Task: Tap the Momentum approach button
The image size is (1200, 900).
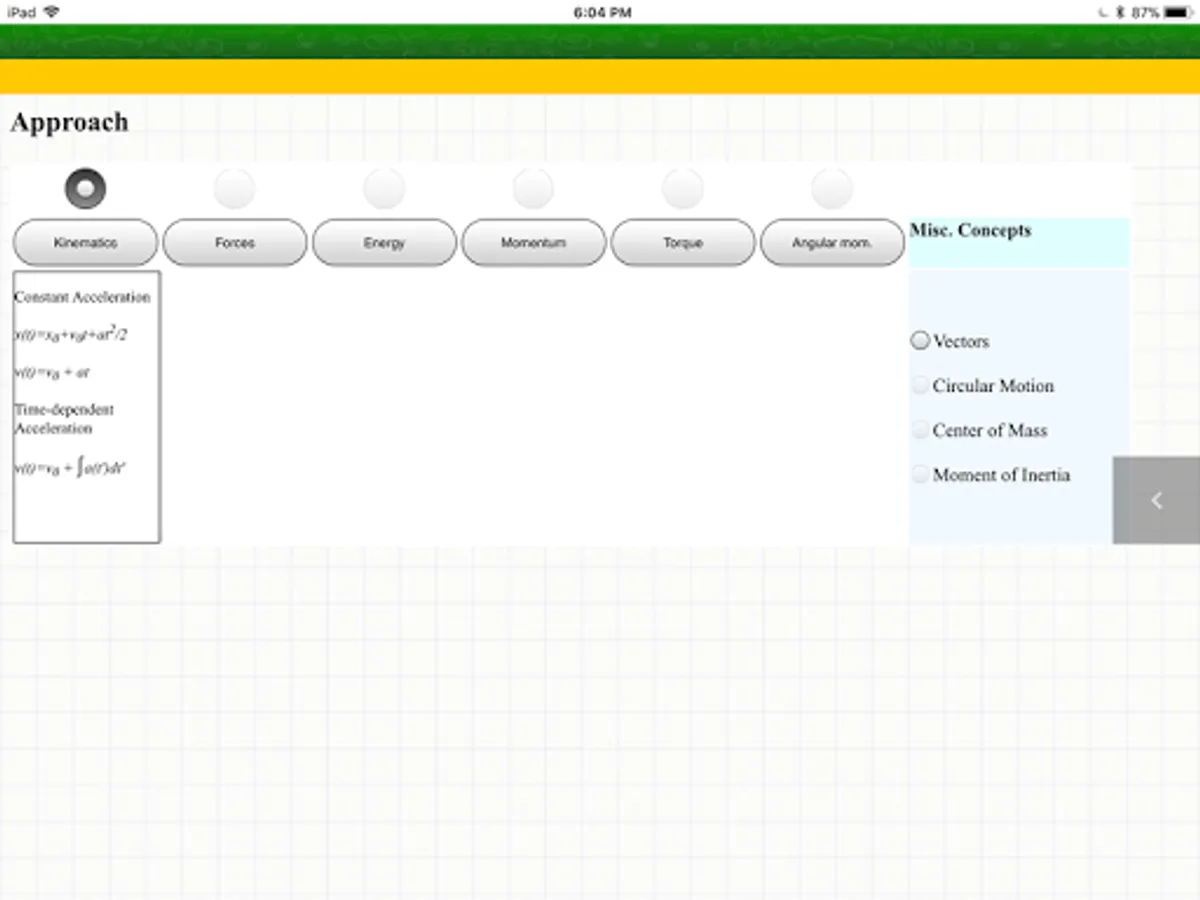Action: point(534,243)
